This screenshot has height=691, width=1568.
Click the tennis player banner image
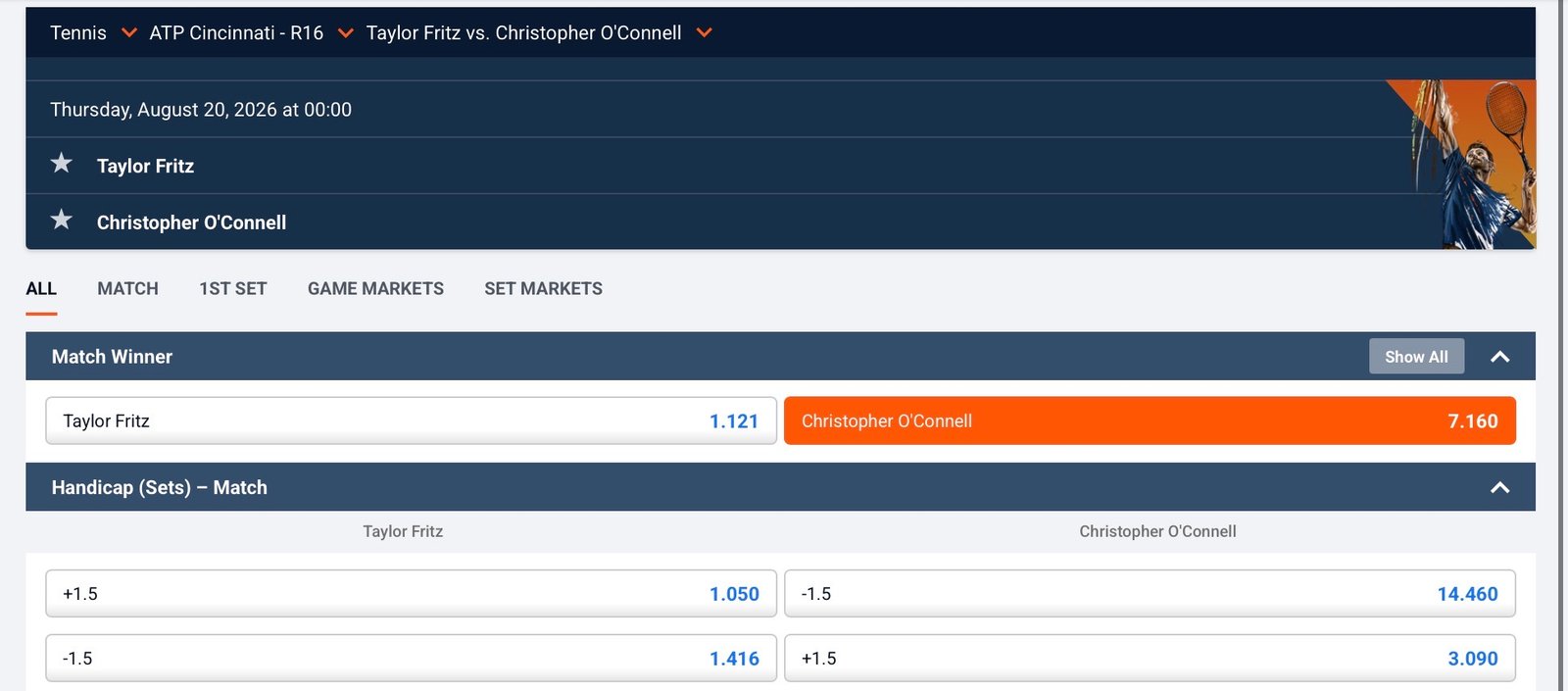(1462, 165)
